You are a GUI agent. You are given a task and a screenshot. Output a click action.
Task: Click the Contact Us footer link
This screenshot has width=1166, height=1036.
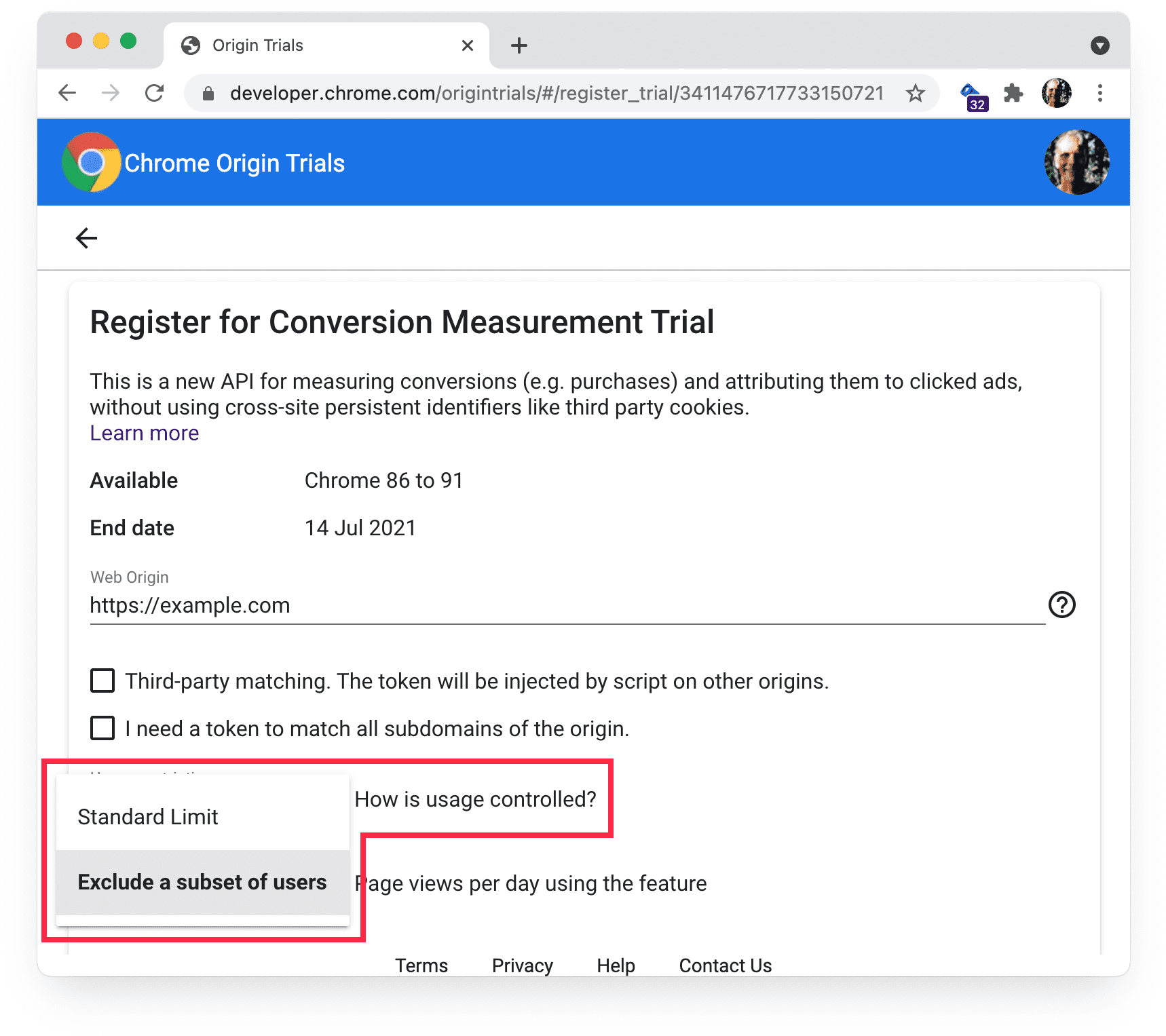tap(725, 965)
